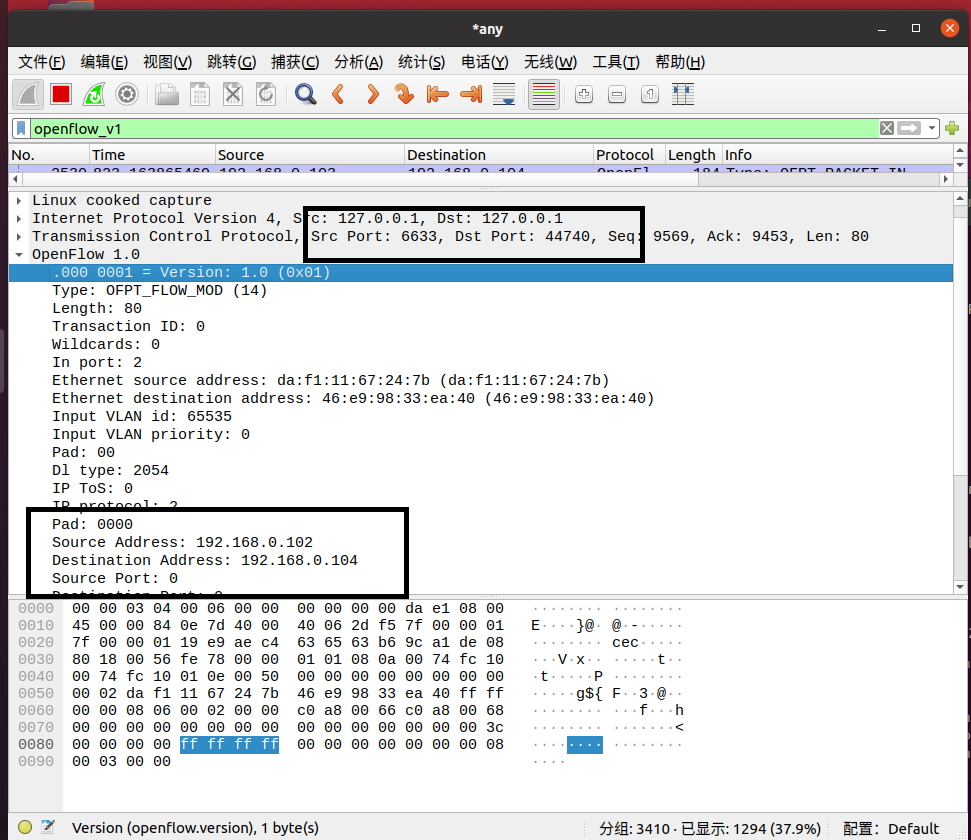The height and width of the screenshot is (840, 971).
Task: Apply the display filter arrow button
Action: 908,128
